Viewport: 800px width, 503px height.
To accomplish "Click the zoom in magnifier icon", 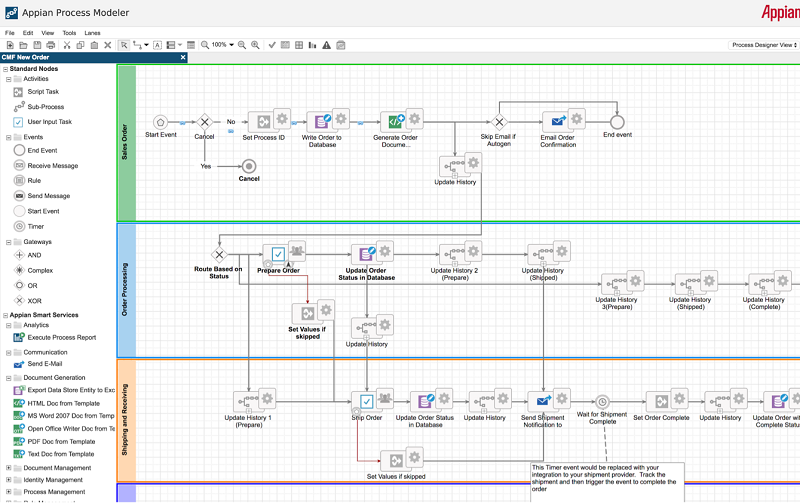I will pos(255,45).
